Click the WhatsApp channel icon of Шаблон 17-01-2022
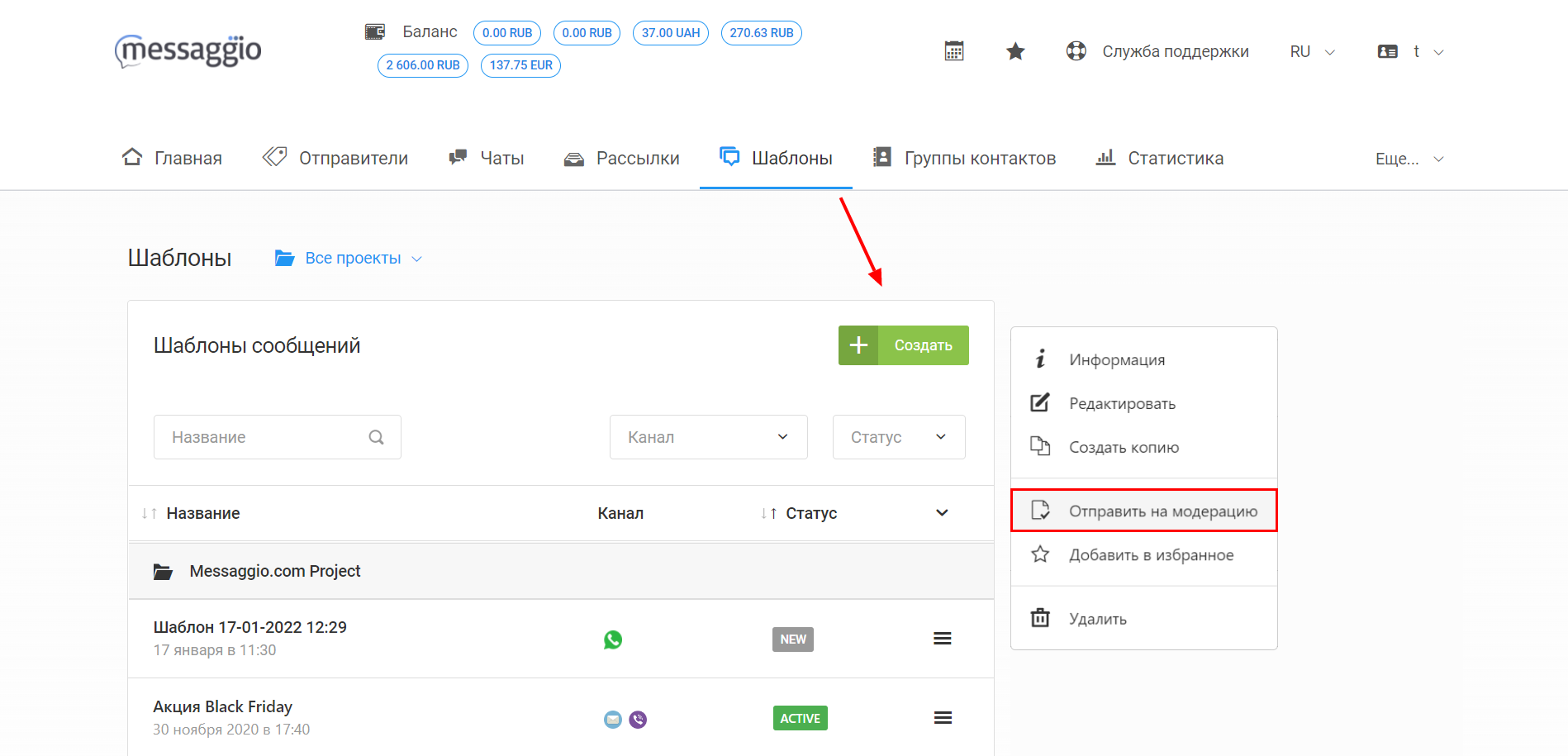1568x756 pixels. [x=613, y=640]
